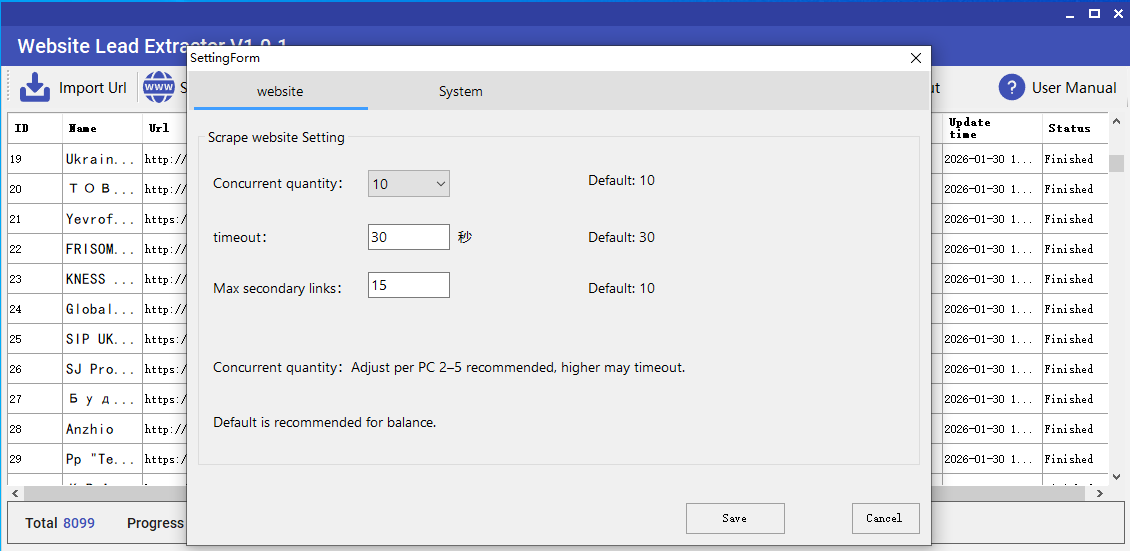Sort by the Status column header

tap(1069, 129)
